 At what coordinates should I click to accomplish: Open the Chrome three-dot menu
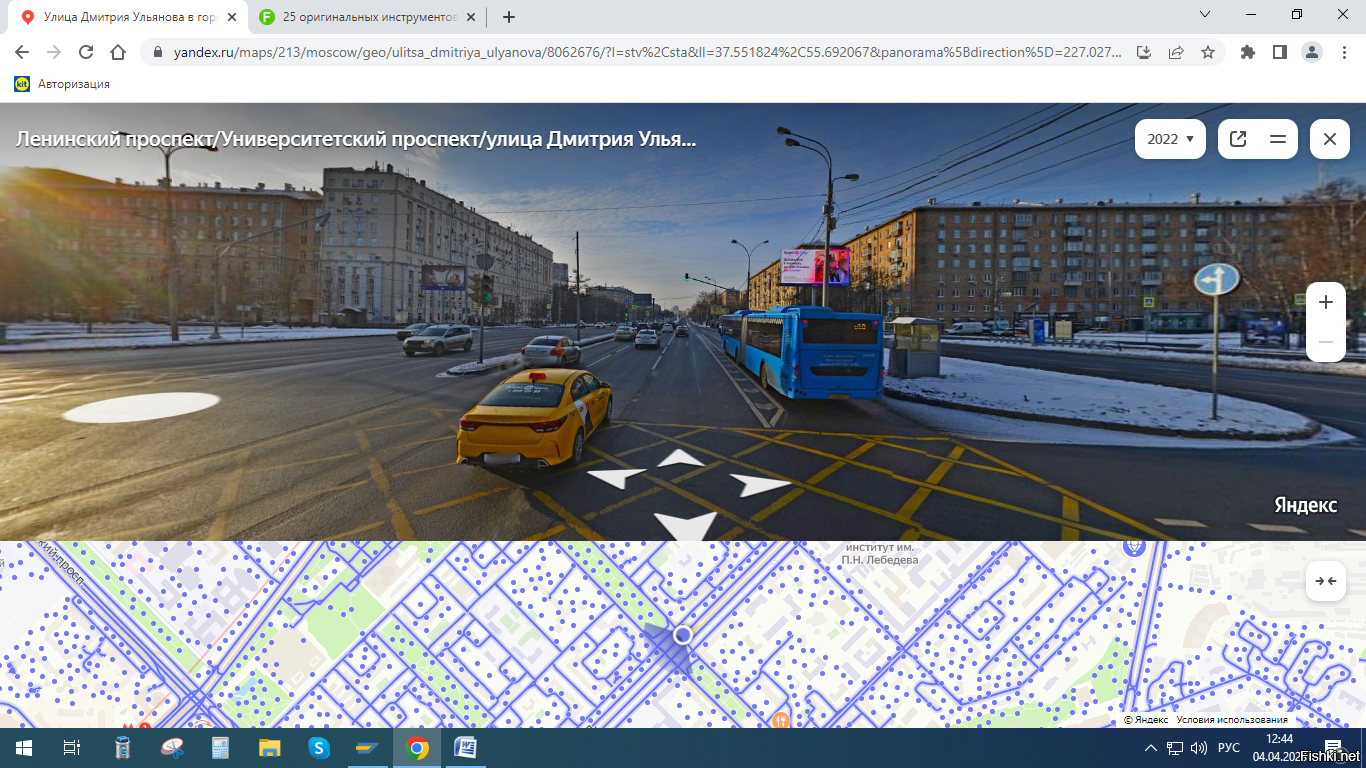[1343, 52]
